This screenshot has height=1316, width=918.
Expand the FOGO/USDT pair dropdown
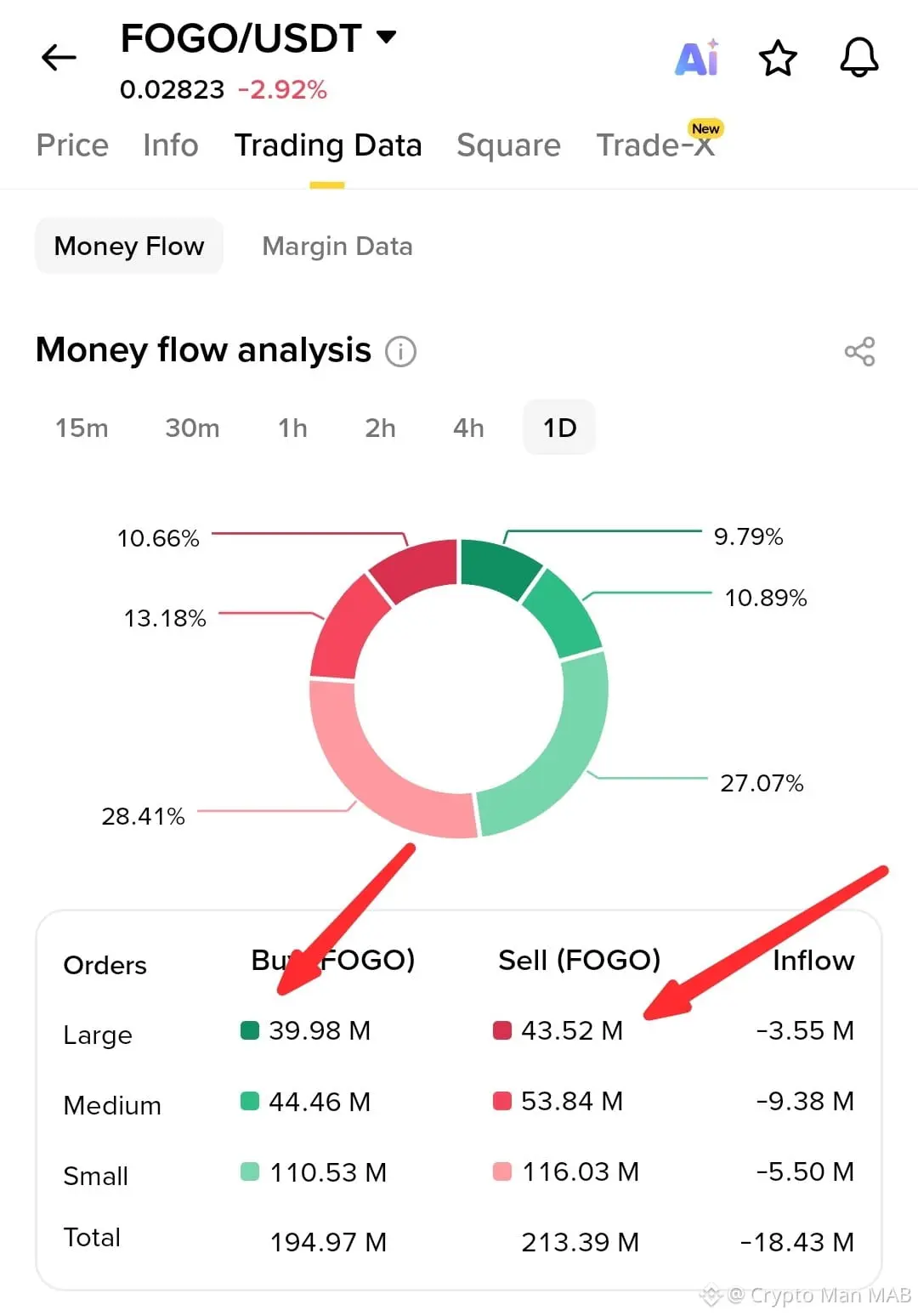387,37
